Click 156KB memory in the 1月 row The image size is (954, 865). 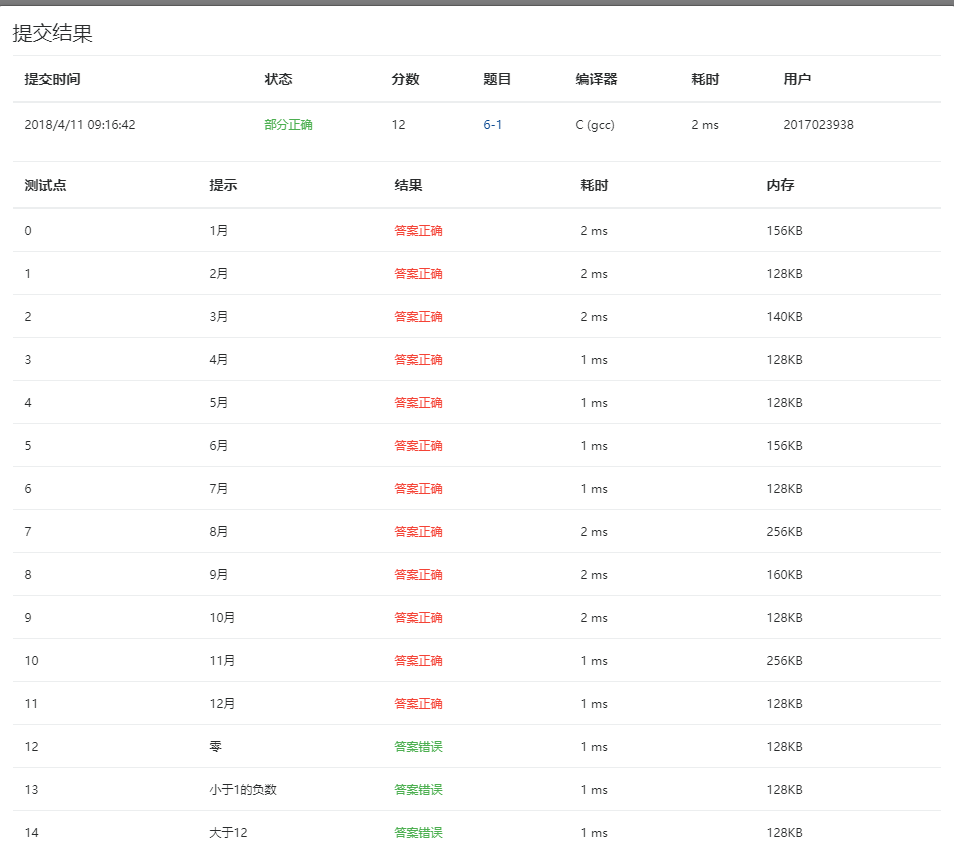(784, 231)
